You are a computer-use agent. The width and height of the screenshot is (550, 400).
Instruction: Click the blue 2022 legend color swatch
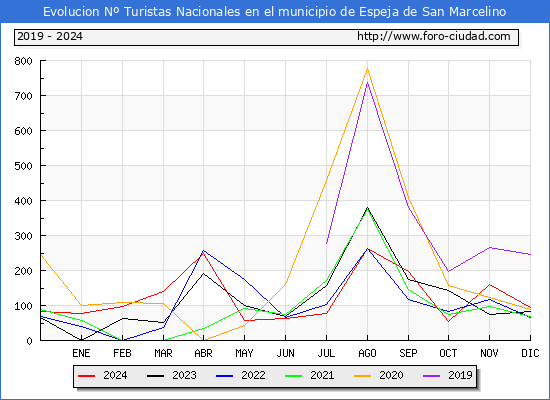(x=224, y=376)
